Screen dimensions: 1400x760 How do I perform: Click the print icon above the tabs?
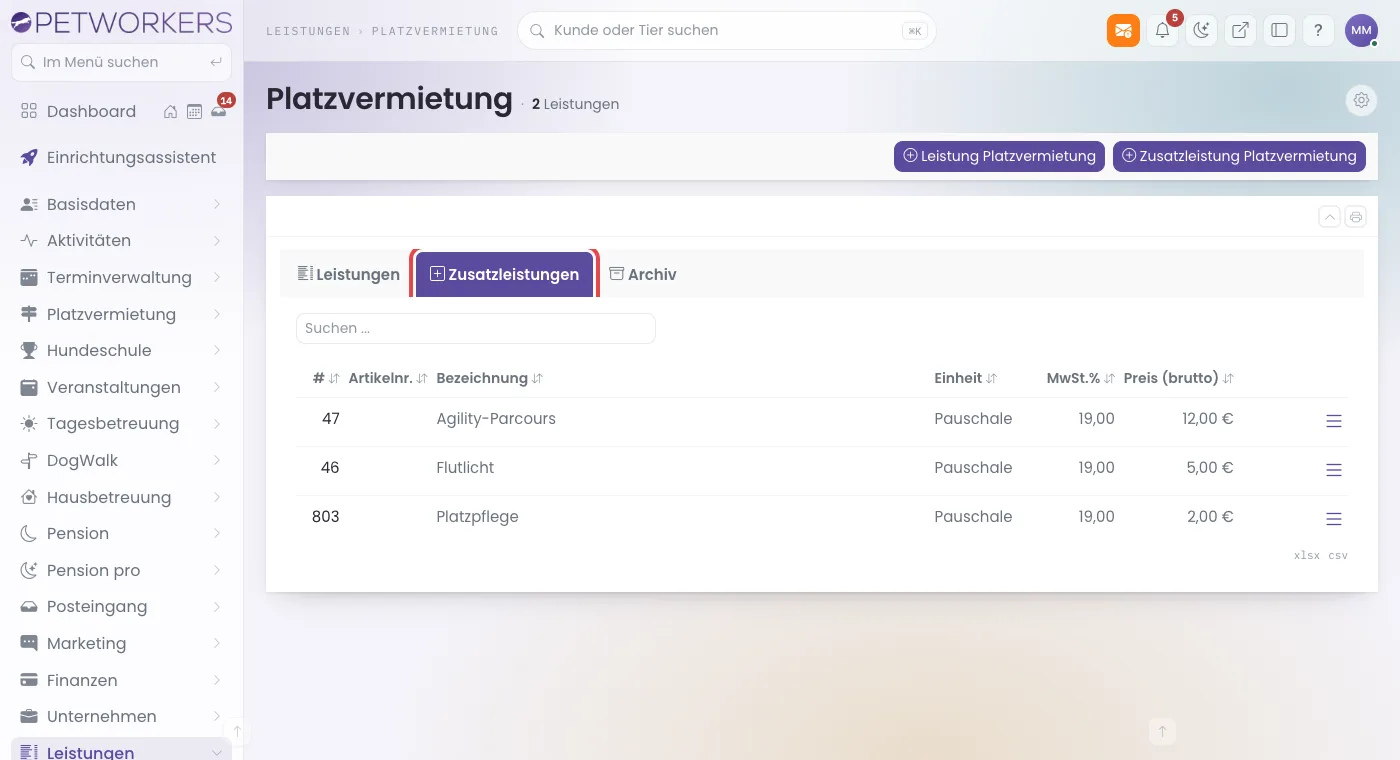click(1355, 217)
